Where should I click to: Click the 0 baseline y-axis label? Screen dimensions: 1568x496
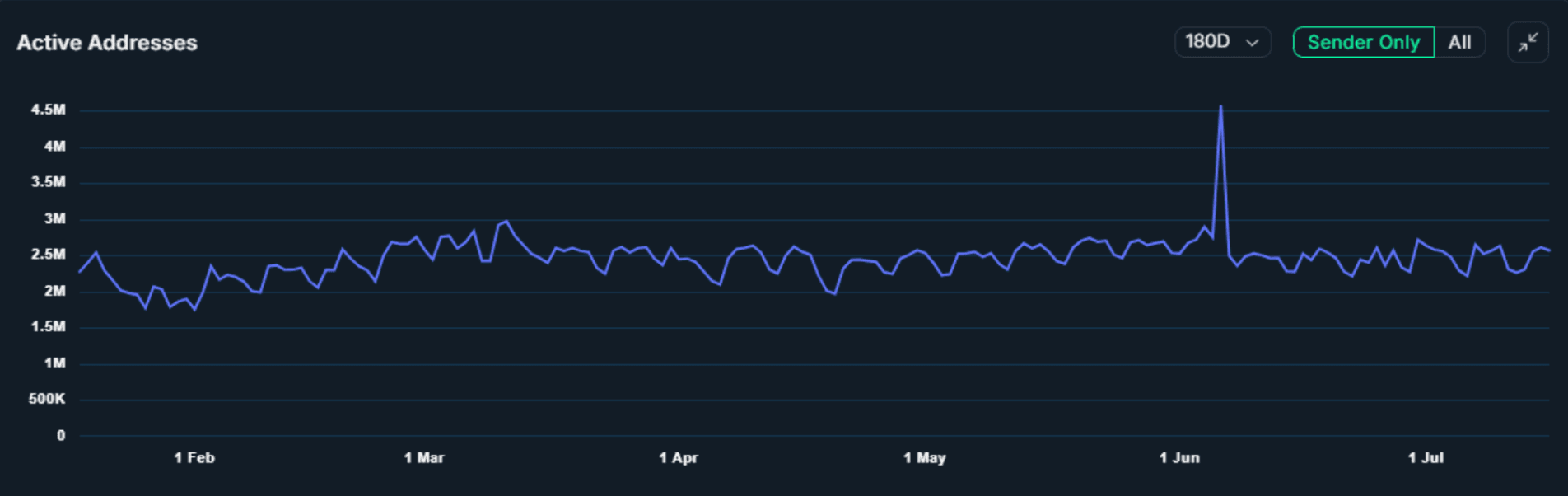coord(61,435)
